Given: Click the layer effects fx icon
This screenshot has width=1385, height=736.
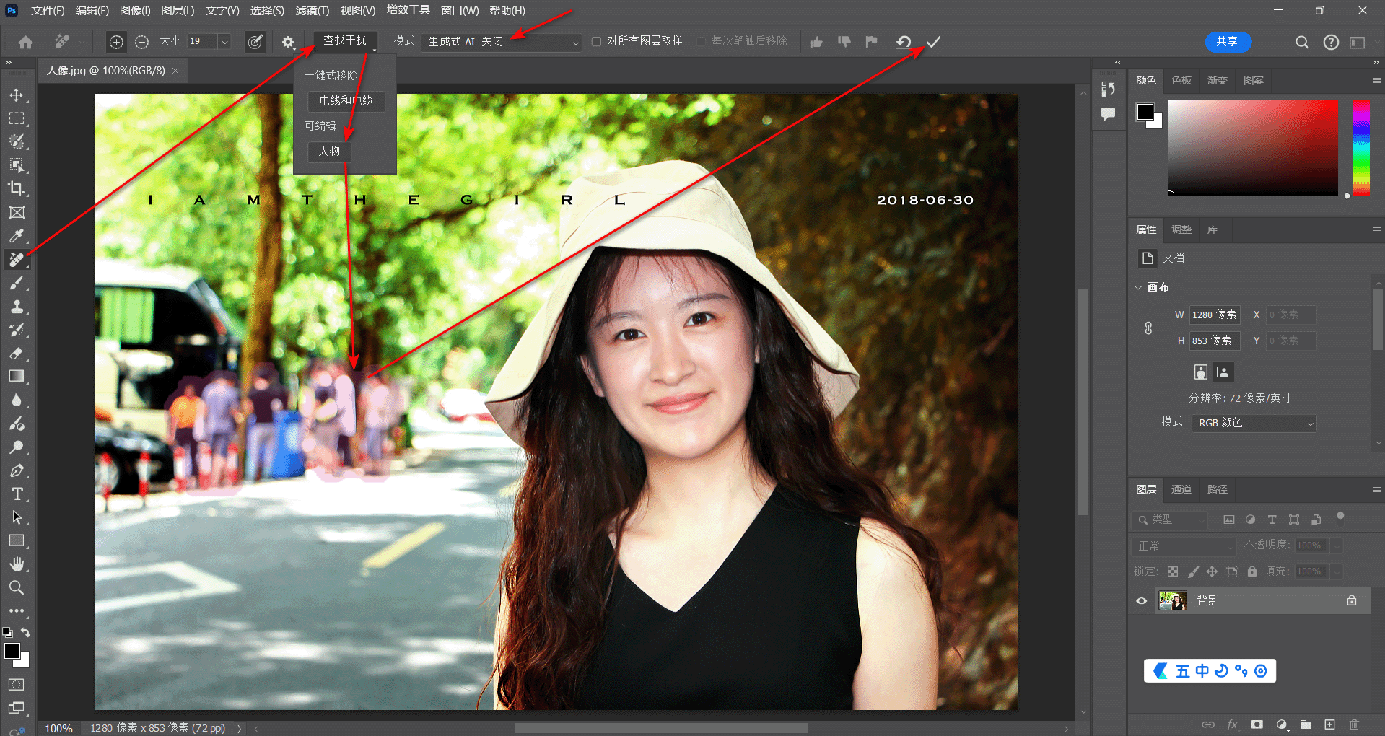Looking at the screenshot, I should point(1233,724).
